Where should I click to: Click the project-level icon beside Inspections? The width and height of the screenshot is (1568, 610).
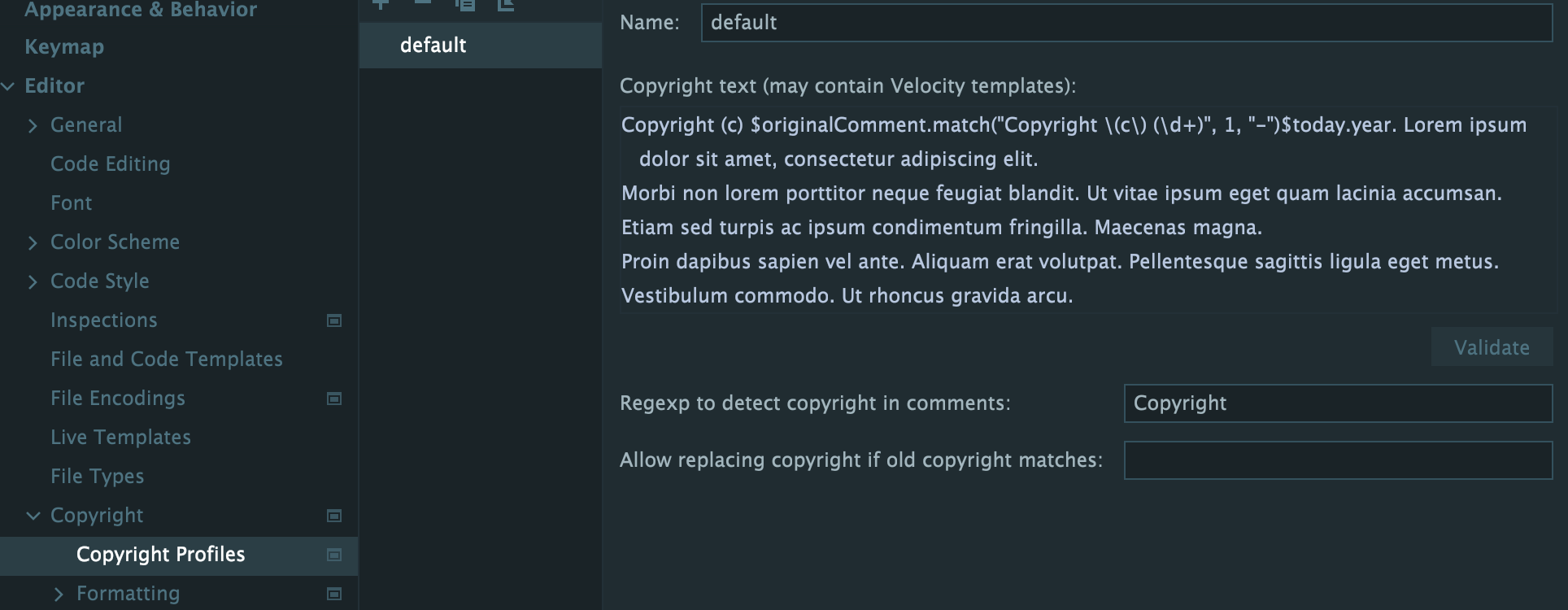point(333,320)
